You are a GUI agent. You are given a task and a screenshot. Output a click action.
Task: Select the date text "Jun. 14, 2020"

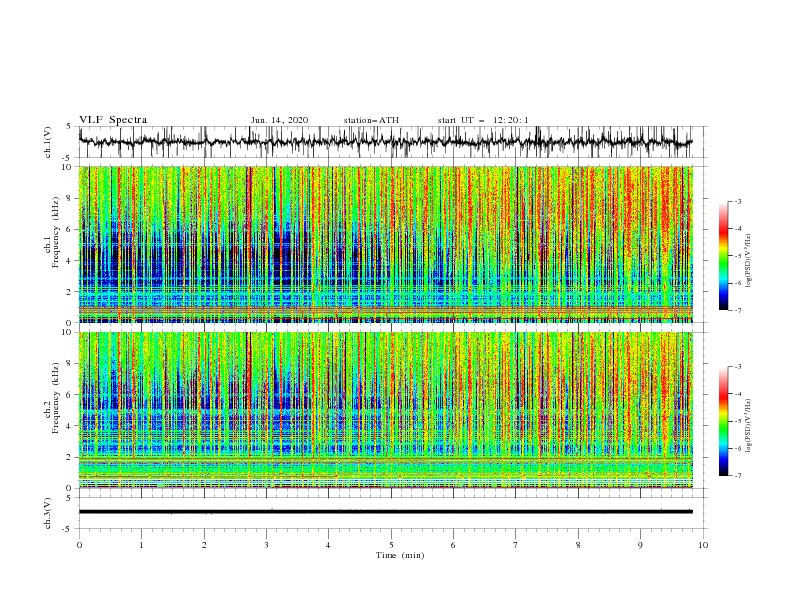click(279, 120)
